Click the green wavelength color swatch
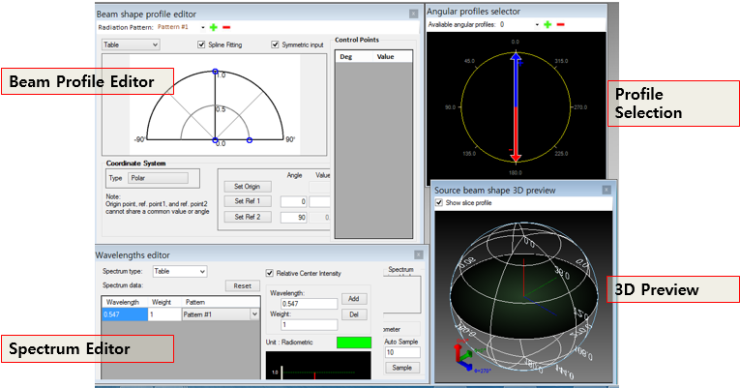The width and height of the screenshot is (740, 388). pos(354,342)
